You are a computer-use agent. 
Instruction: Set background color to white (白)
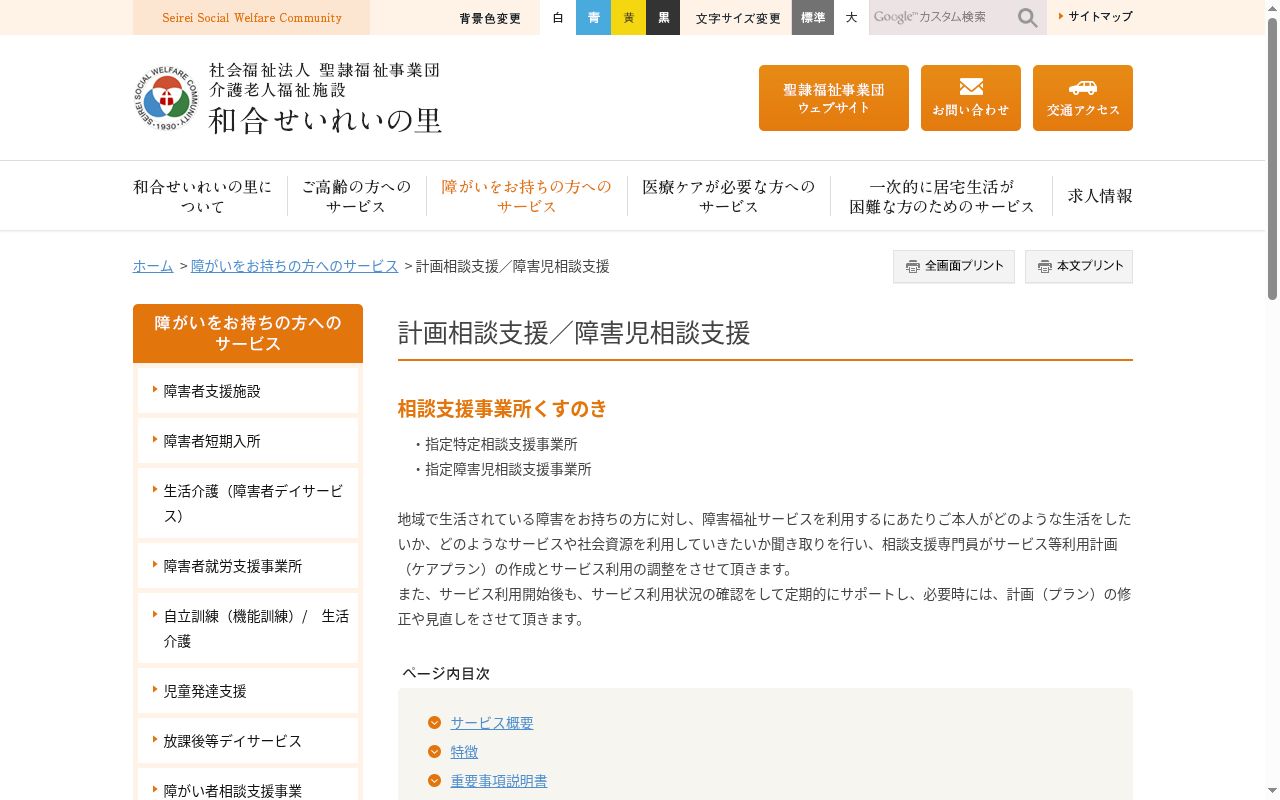[x=558, y=18]
